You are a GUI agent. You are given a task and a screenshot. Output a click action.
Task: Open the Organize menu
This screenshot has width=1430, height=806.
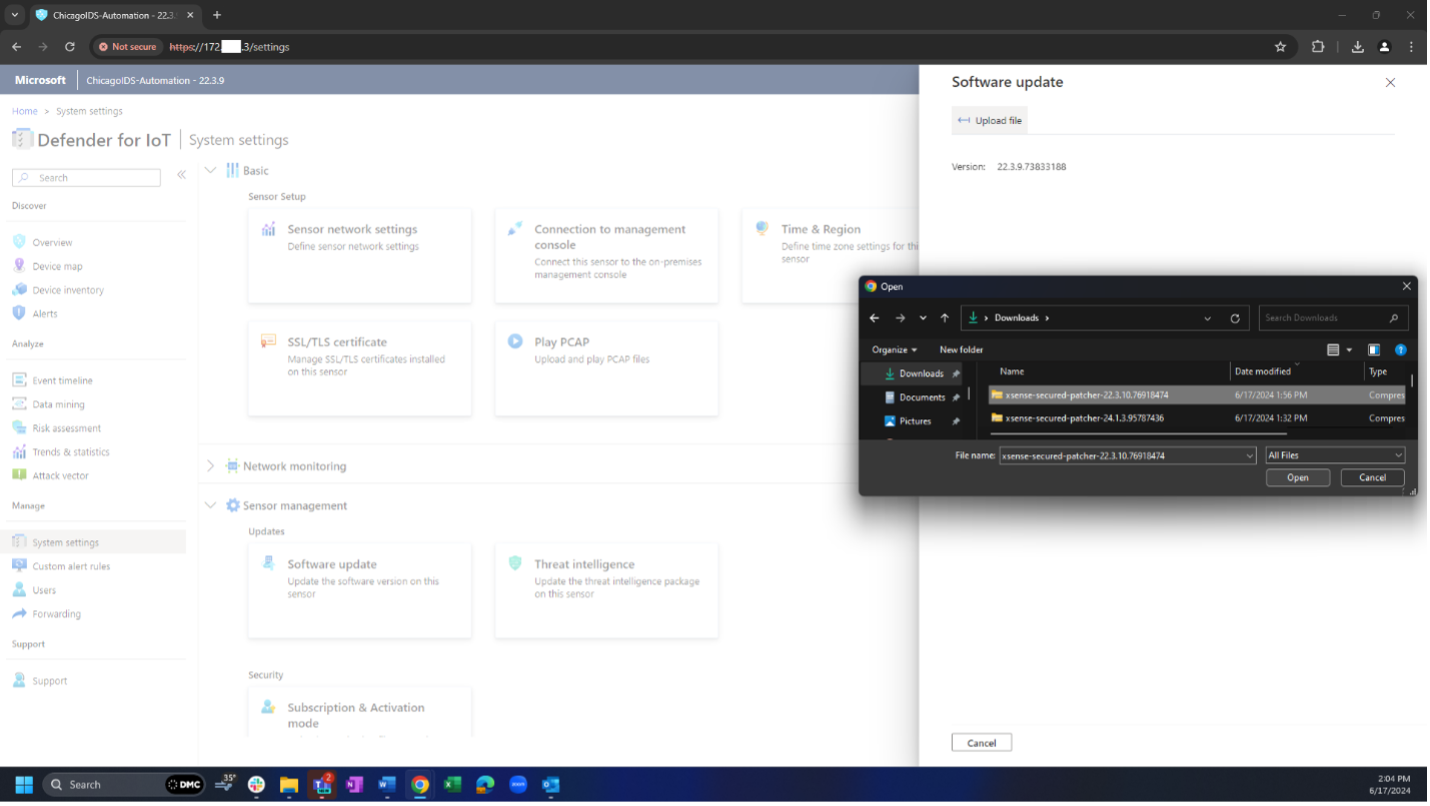point(894,350)
